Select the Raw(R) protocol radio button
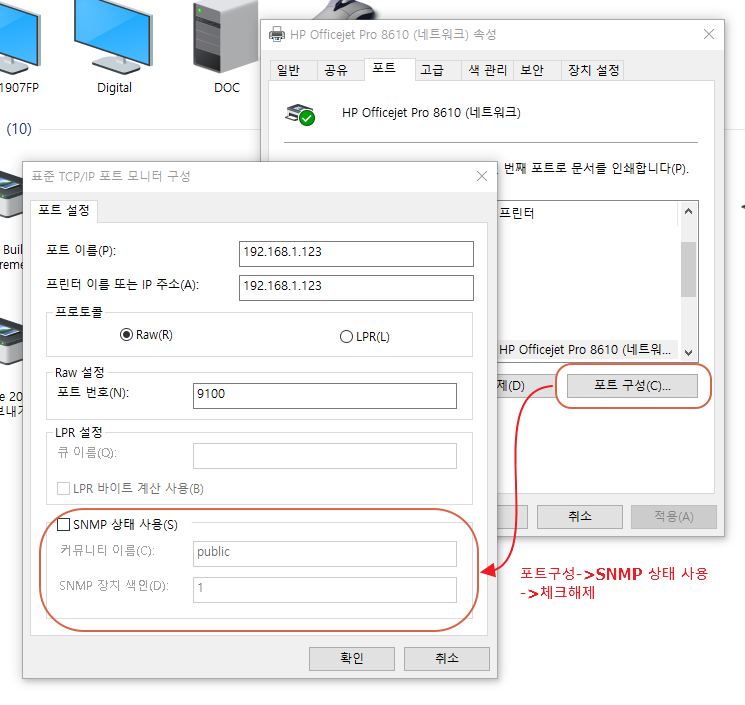This screenshot has width=745, height=705. pos(126,335)
